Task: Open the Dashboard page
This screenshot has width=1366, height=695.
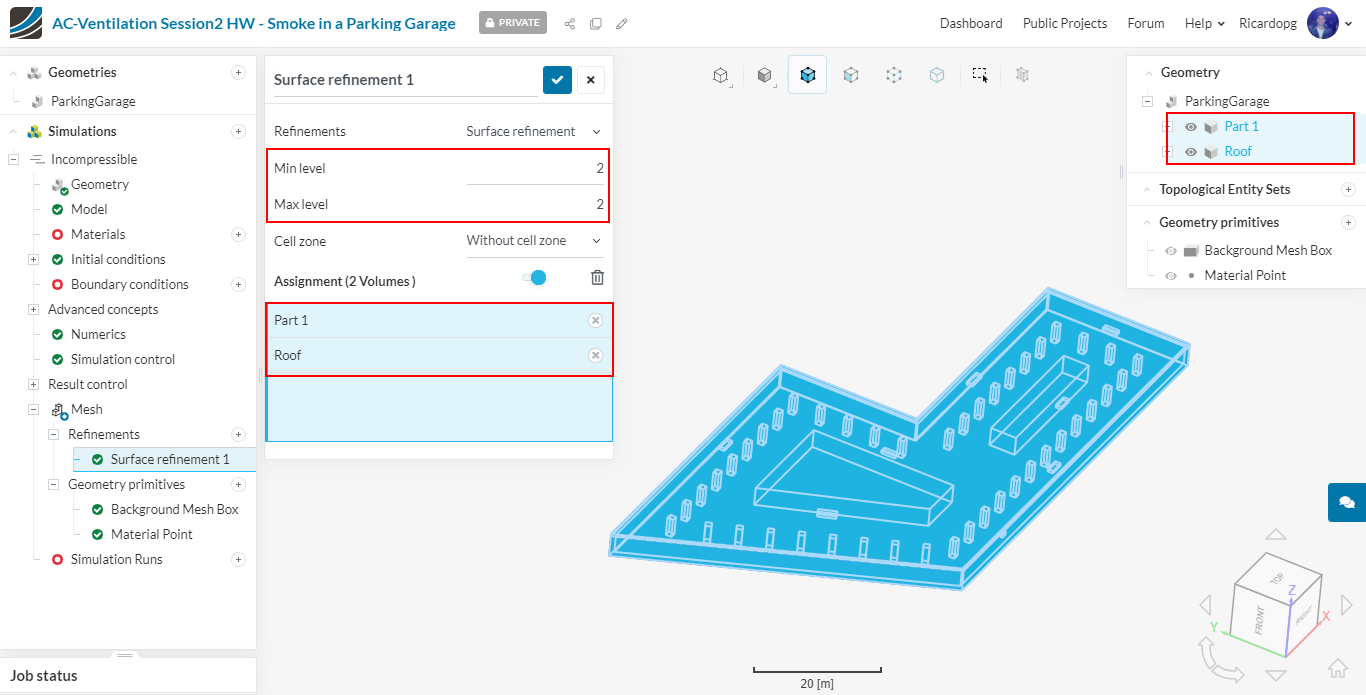Action: pyautogui.click(x=971, y=23)
